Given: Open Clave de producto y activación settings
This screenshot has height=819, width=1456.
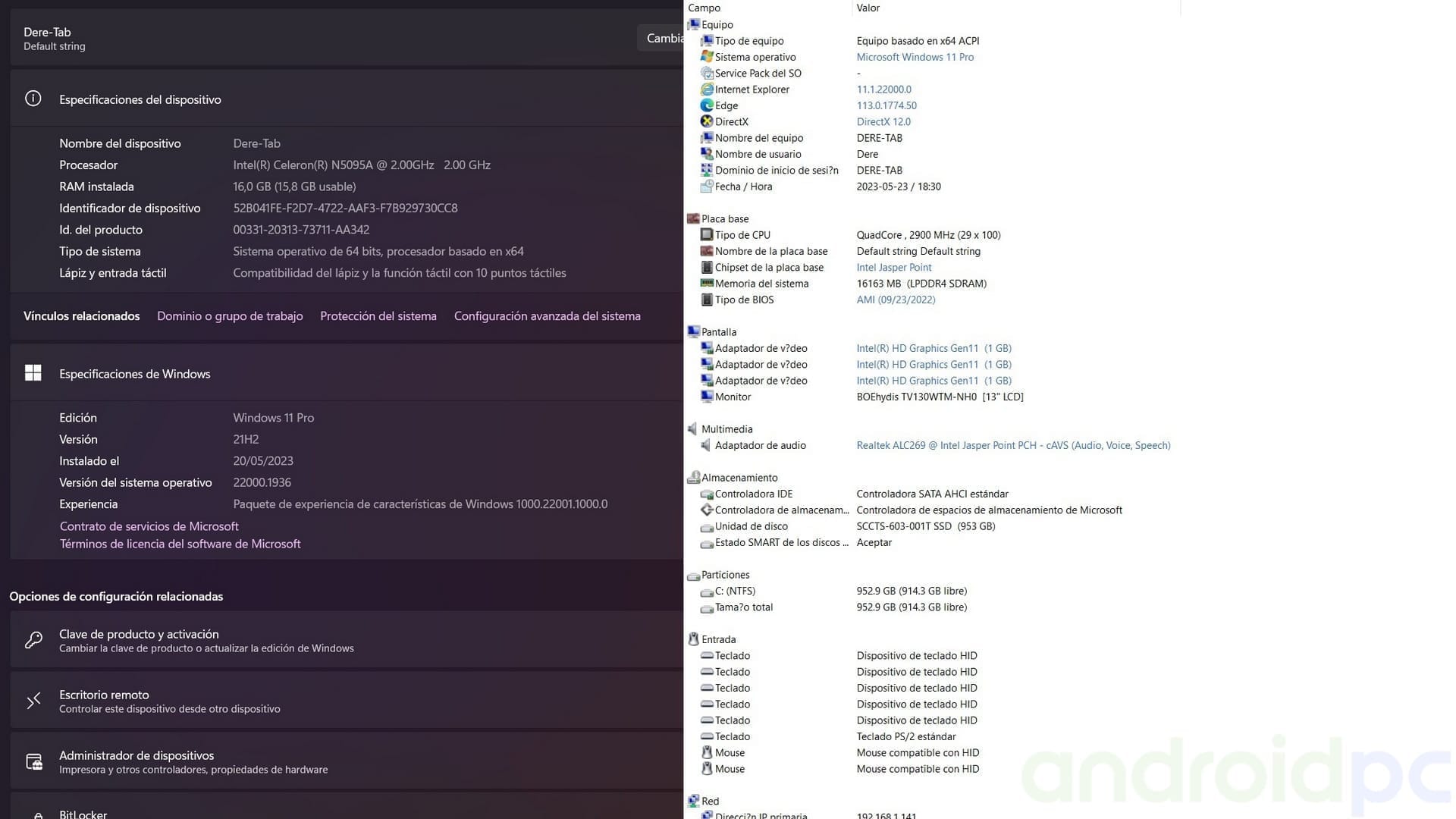Looking at the screenshot, I should point(347,640).
